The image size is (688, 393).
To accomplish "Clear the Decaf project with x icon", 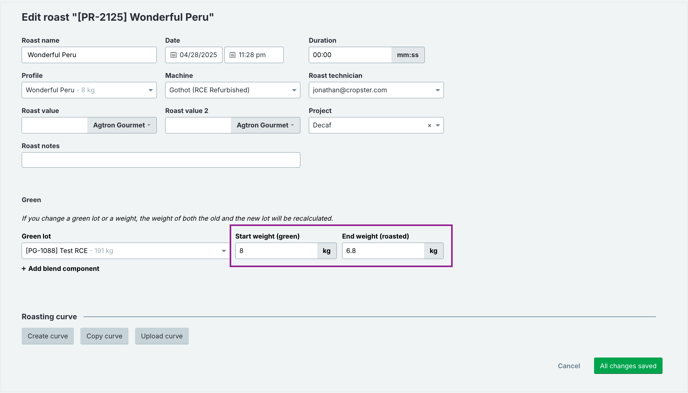I will tap(430, 125).
